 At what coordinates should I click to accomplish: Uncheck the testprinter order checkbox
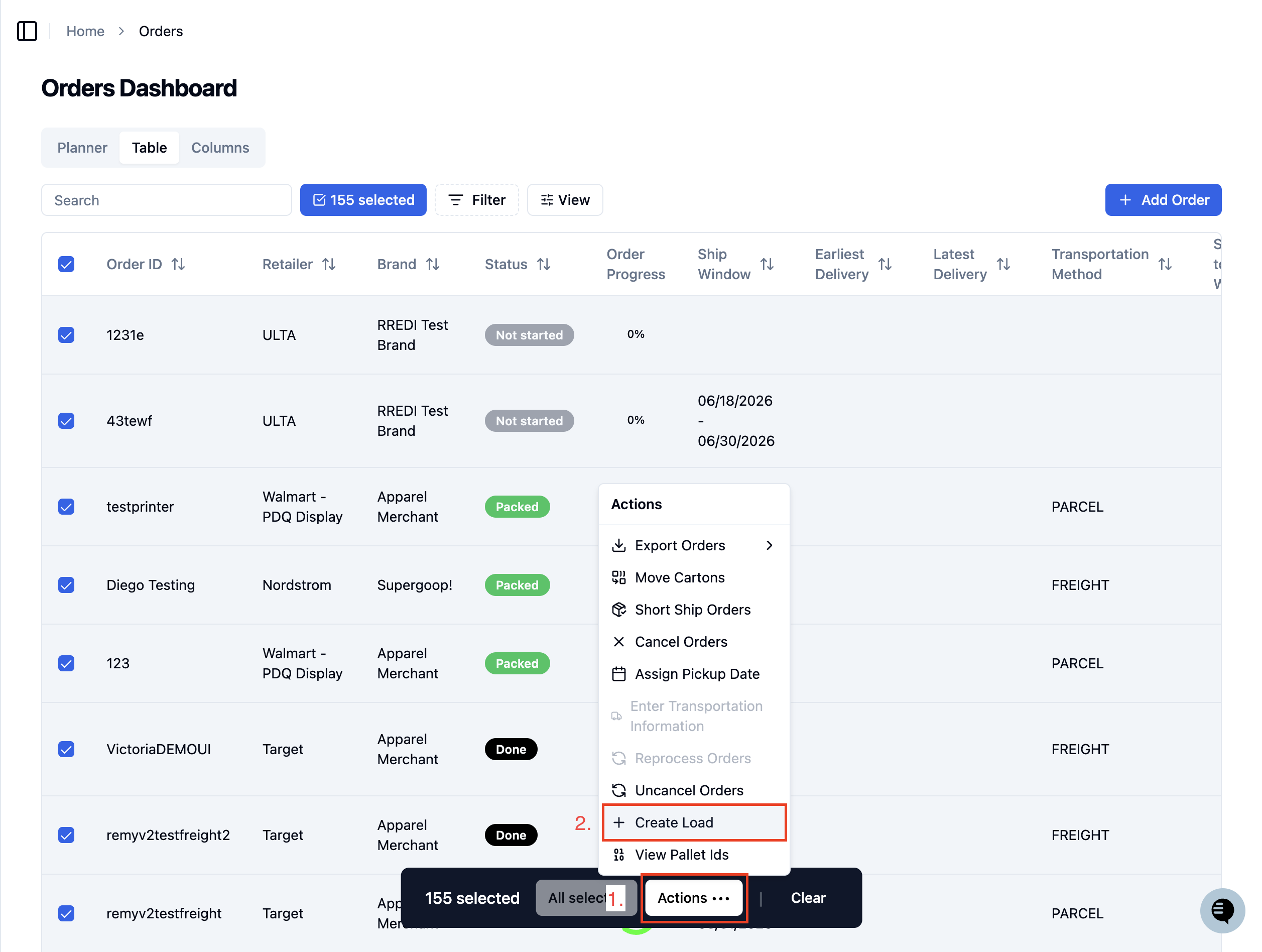(66, 507)
